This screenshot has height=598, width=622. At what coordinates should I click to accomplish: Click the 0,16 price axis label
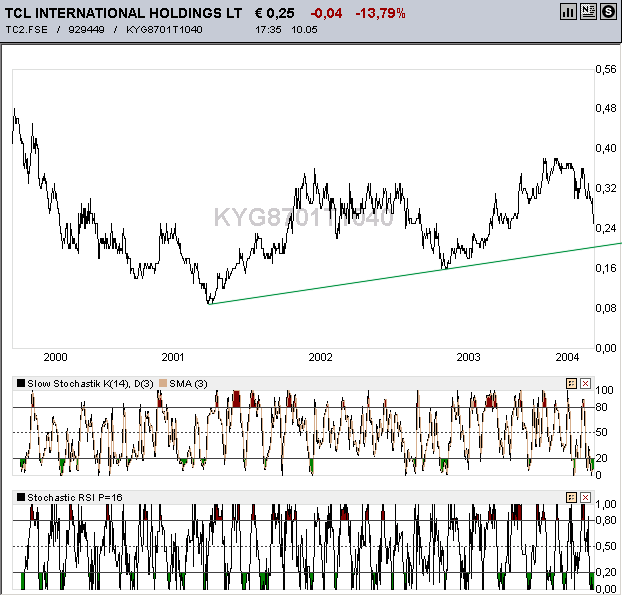point(606,268)
